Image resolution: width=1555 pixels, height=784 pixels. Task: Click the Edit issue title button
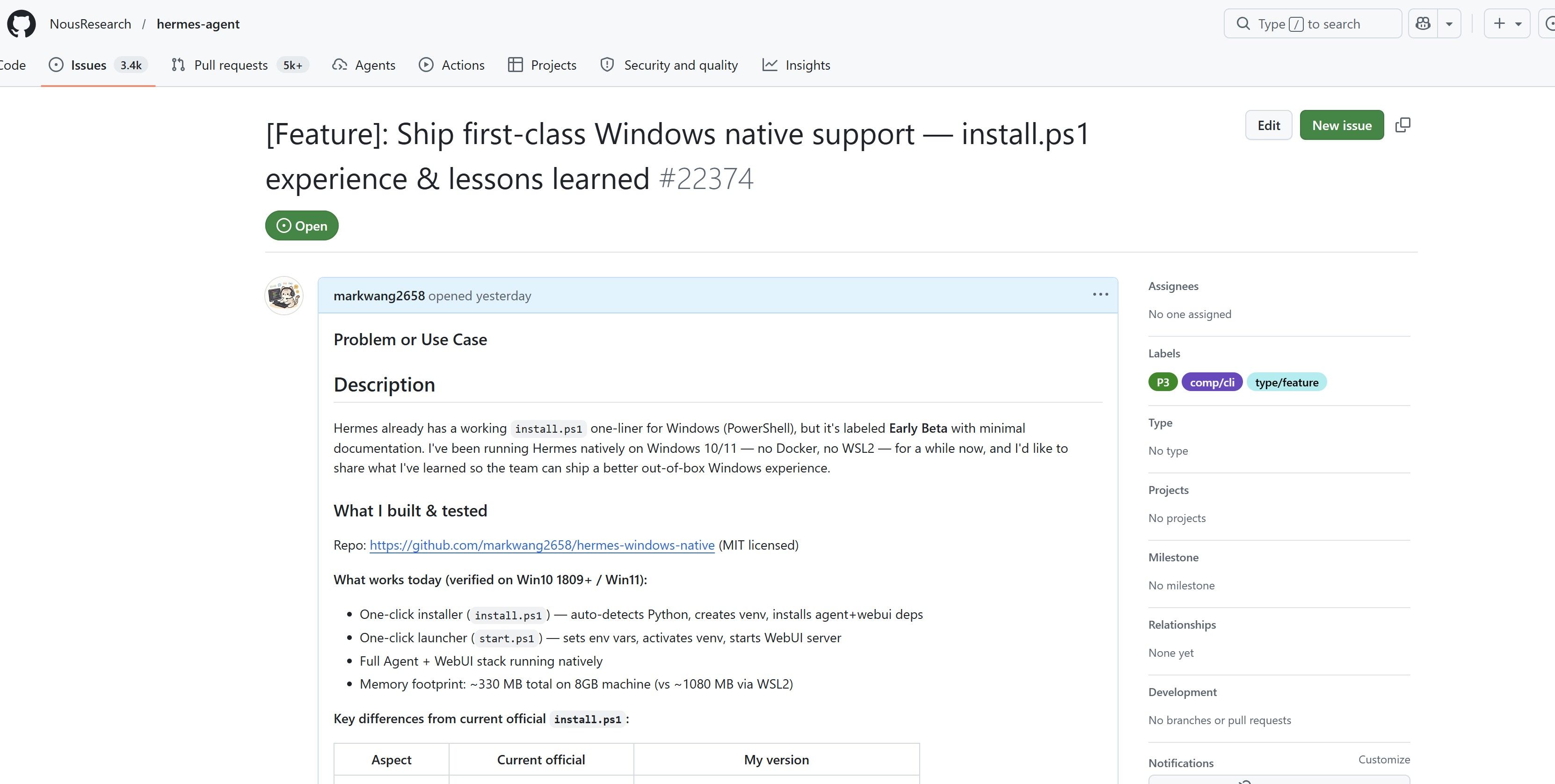[x=1268, y=125]
